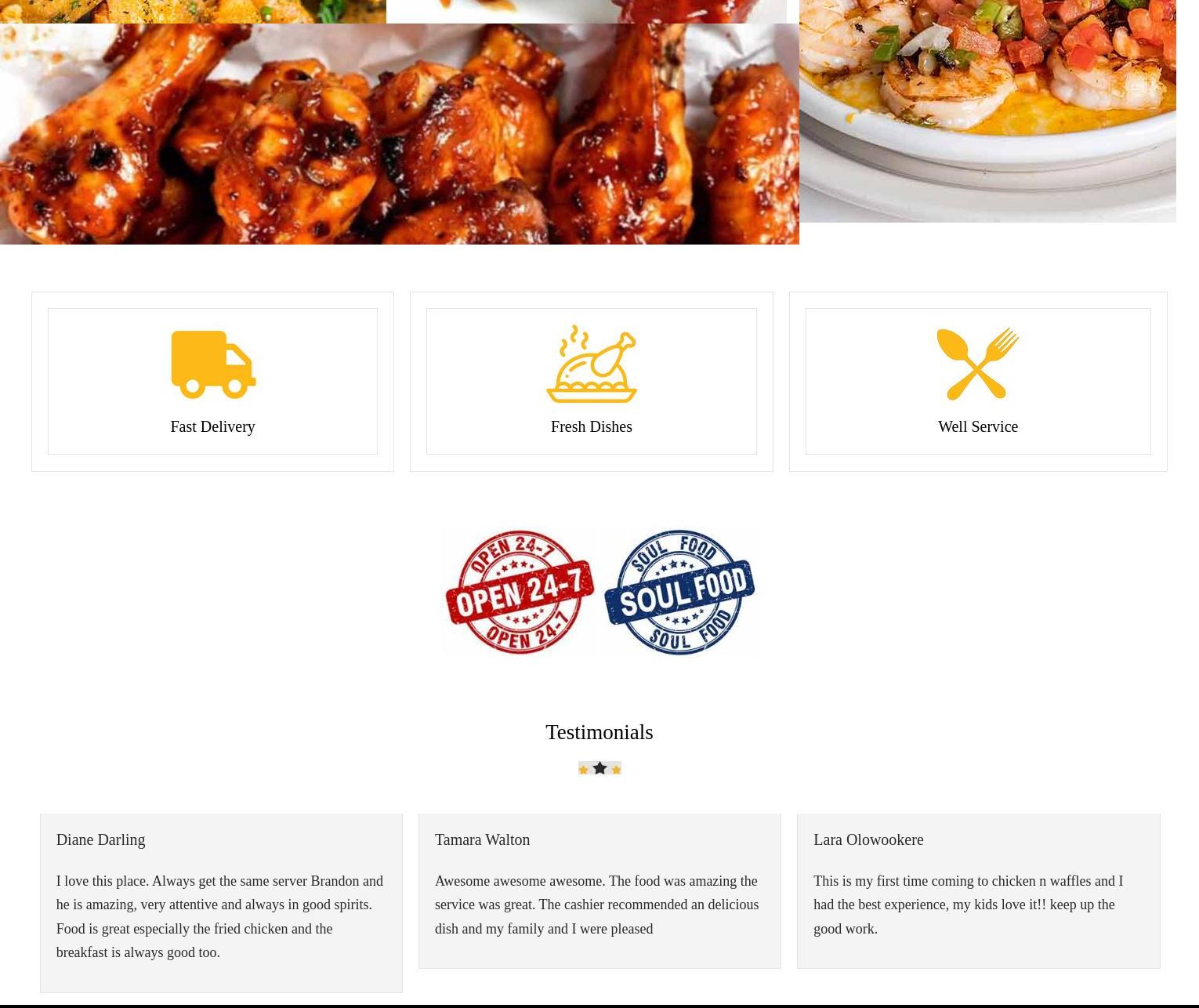This screenshot has width=1199, height=1008.
Task: Click Tamara Walton's review text
Action: point(597,905)
